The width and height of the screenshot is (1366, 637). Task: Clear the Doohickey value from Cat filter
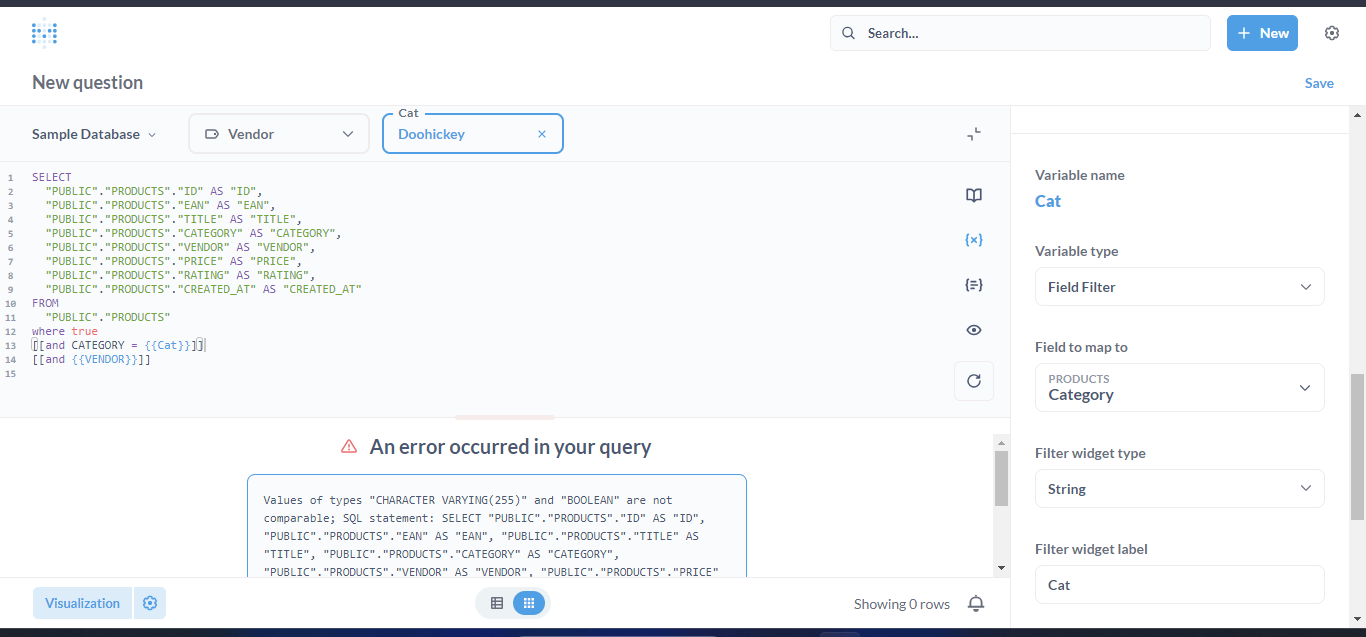pyautogui.click(x=542, y=134)
